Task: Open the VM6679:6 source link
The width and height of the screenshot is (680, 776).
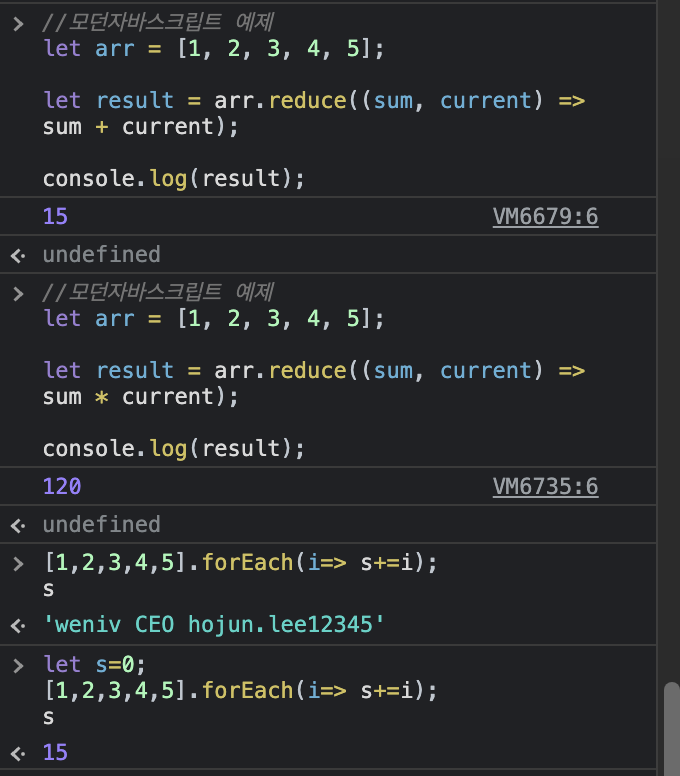Action: click(x=545, y=216)
